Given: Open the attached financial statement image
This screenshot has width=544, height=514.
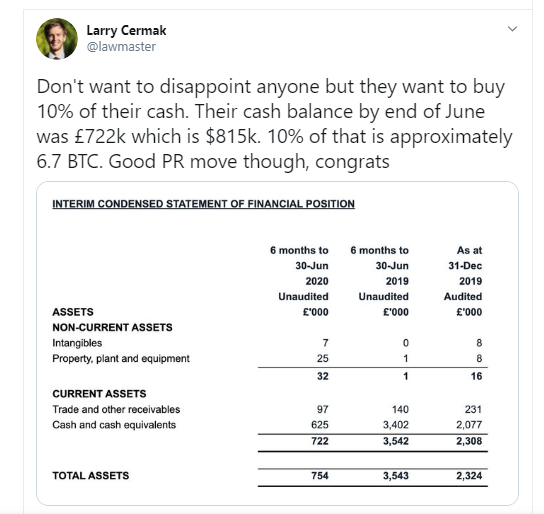Looking at the screenshot, I should [277, 343].
